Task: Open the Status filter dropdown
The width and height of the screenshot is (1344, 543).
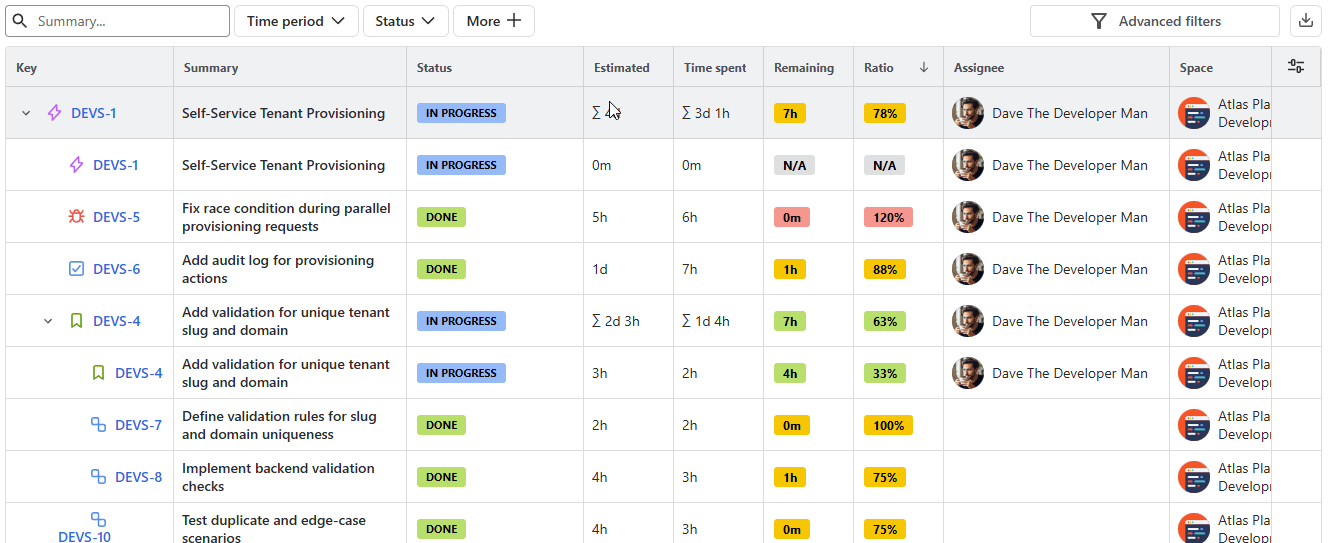Action: [x=405, y=21]
